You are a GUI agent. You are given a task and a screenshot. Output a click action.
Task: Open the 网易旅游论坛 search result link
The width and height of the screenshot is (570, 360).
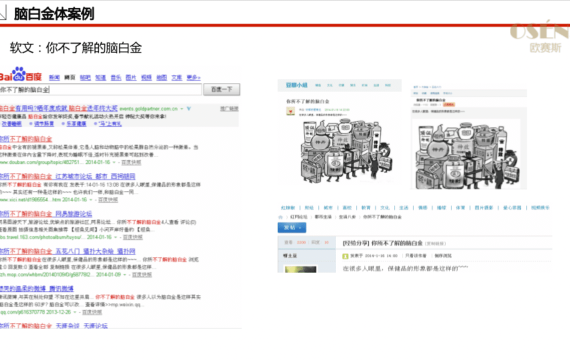coord(46,214)
